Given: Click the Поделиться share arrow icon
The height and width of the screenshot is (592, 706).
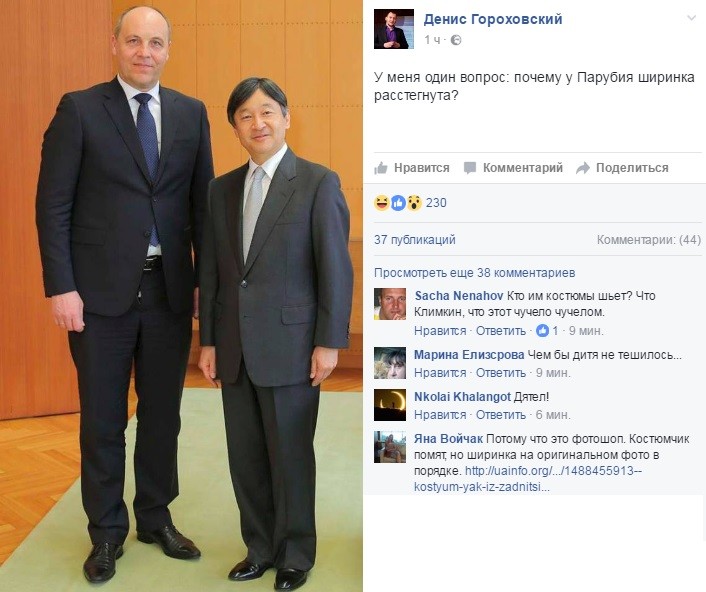Looking at the screenshot, I should click(583, 168).
